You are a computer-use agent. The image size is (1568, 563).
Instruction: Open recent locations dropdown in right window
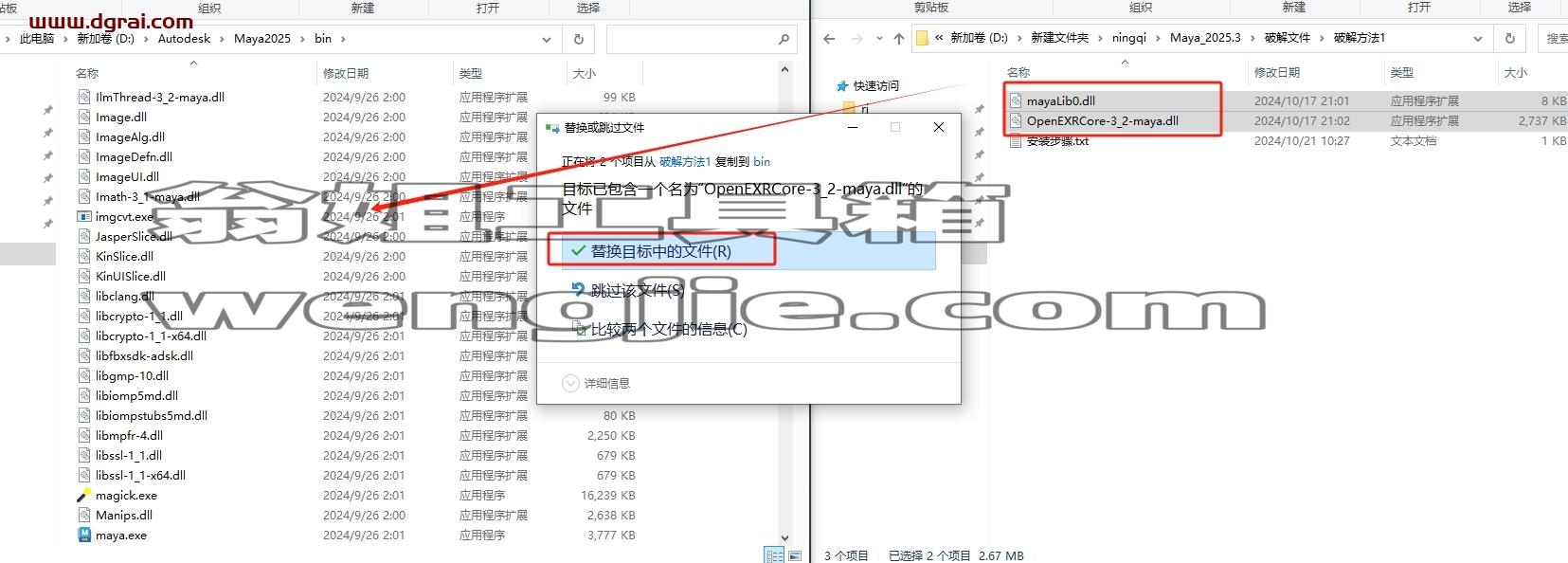879,38
